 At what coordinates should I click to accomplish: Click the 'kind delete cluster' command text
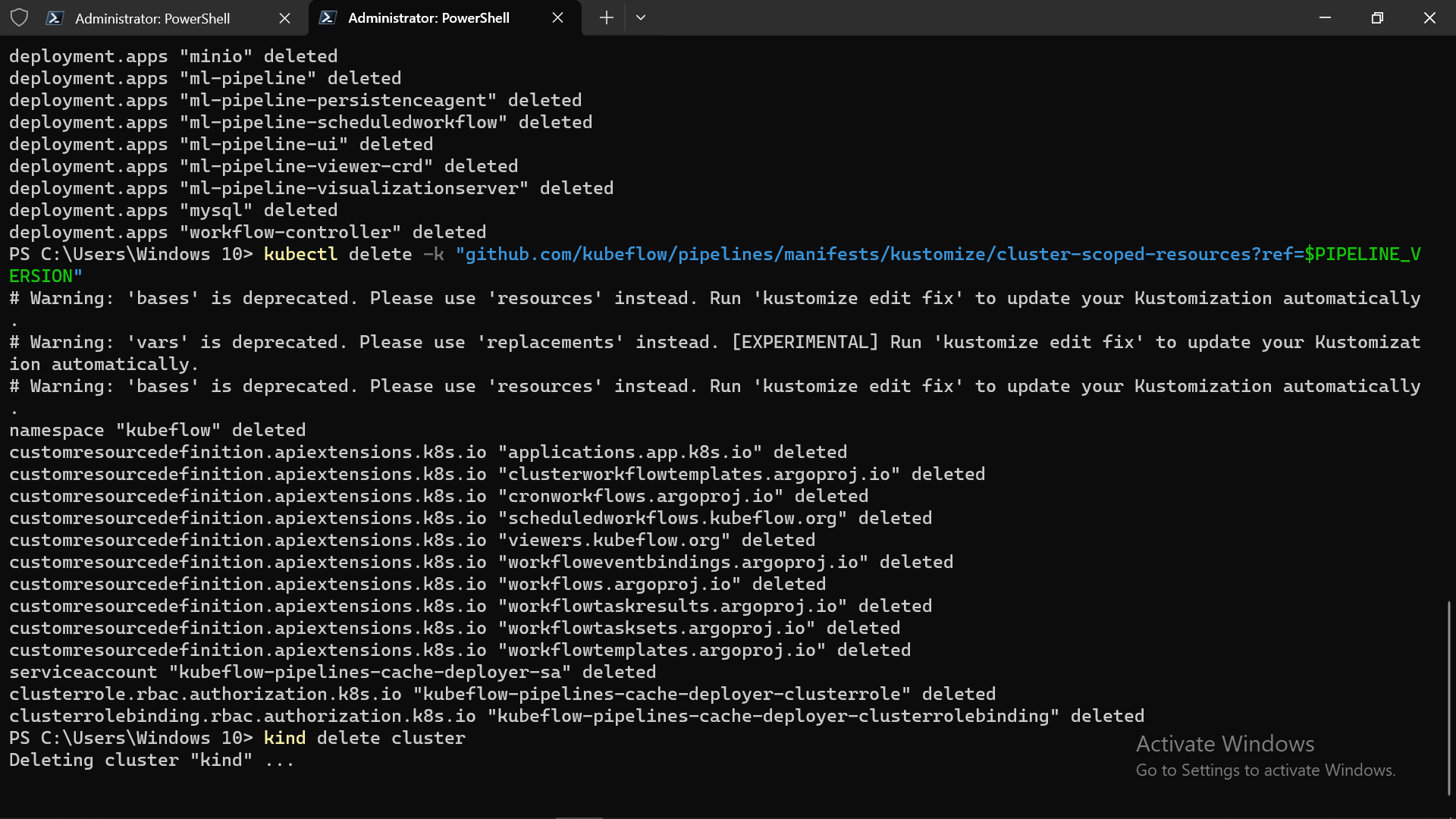pos(364,738)
